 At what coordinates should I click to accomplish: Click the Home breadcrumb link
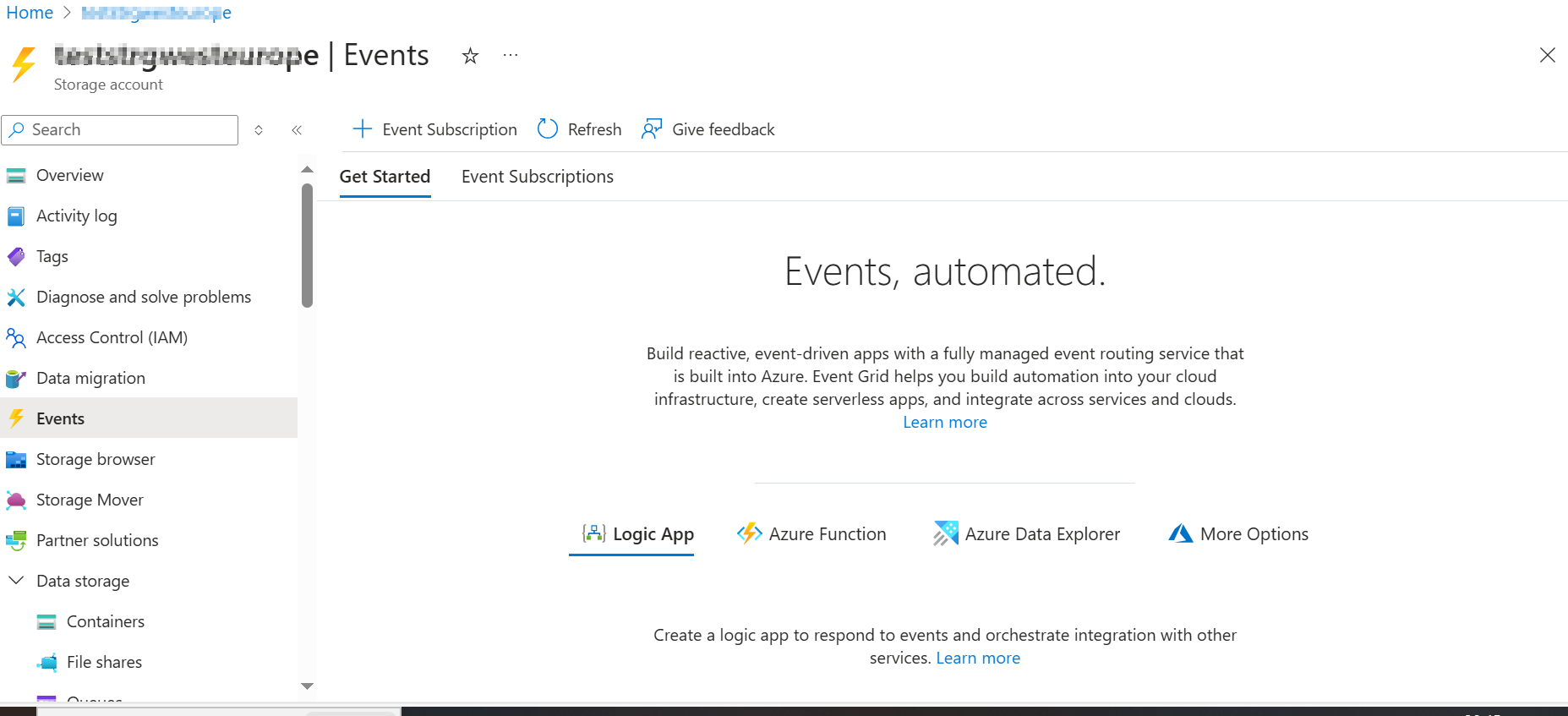pyautogui.click(x=30, y=13)
